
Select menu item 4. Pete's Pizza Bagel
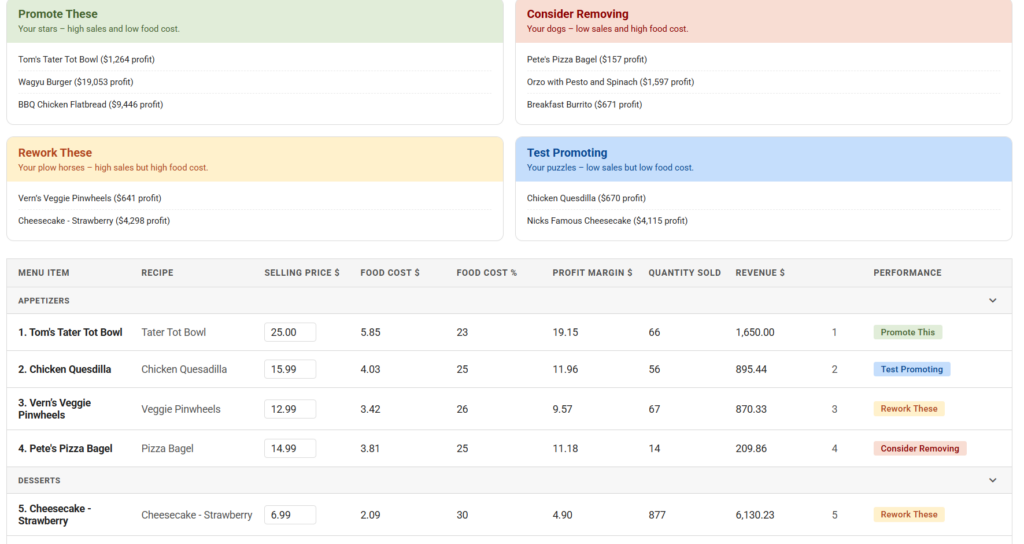tap(65, 448)
